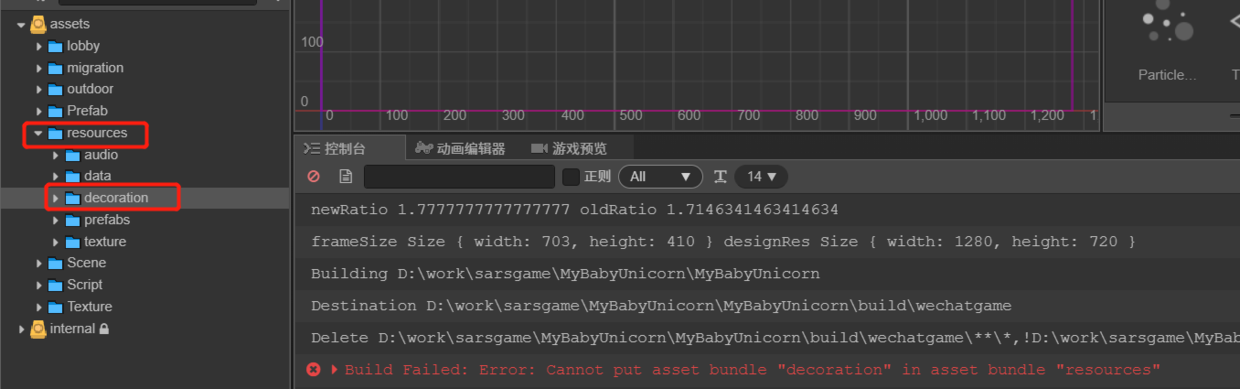Screen dimensions: 1240x389
Task: Expand the data folder
Action: pos(56,176)
